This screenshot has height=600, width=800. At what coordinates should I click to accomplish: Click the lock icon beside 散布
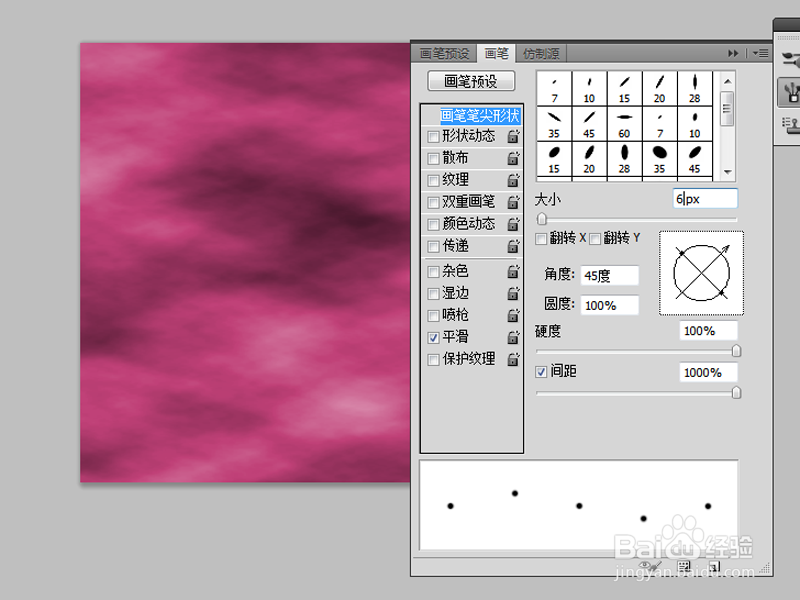tap(513, 158)
